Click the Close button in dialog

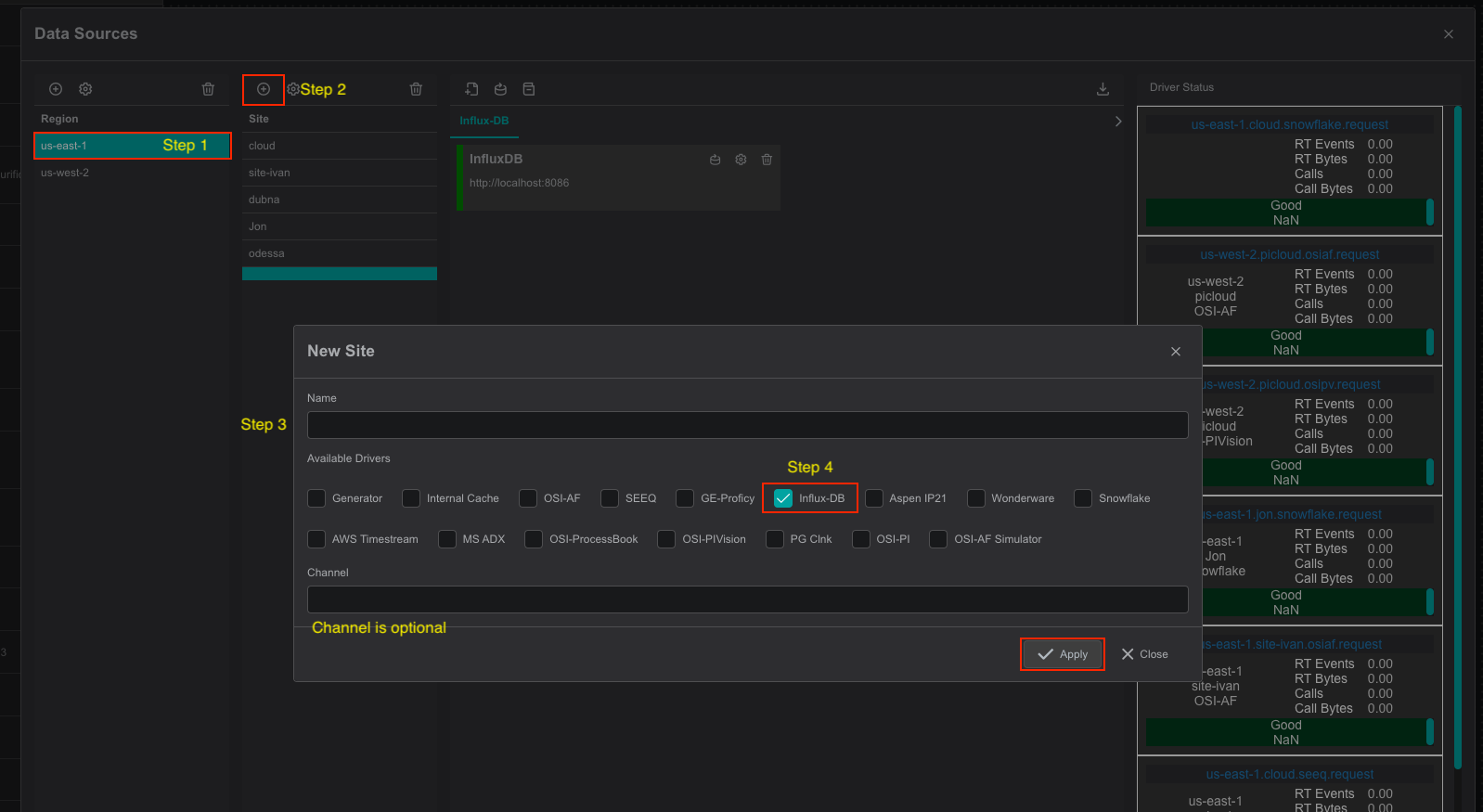click(x=1144, y=654)
